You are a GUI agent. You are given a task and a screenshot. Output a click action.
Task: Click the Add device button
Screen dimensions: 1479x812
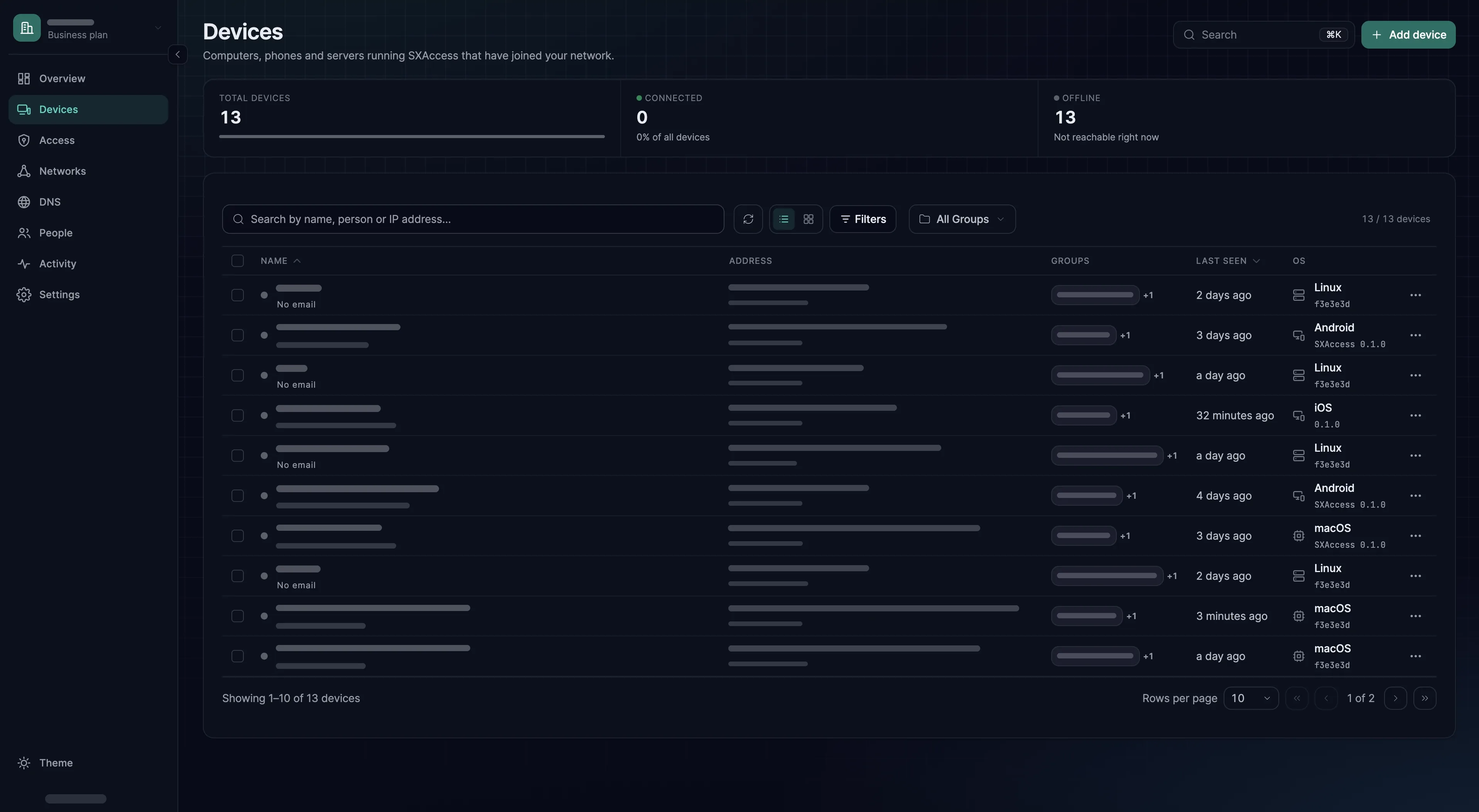1408,35
